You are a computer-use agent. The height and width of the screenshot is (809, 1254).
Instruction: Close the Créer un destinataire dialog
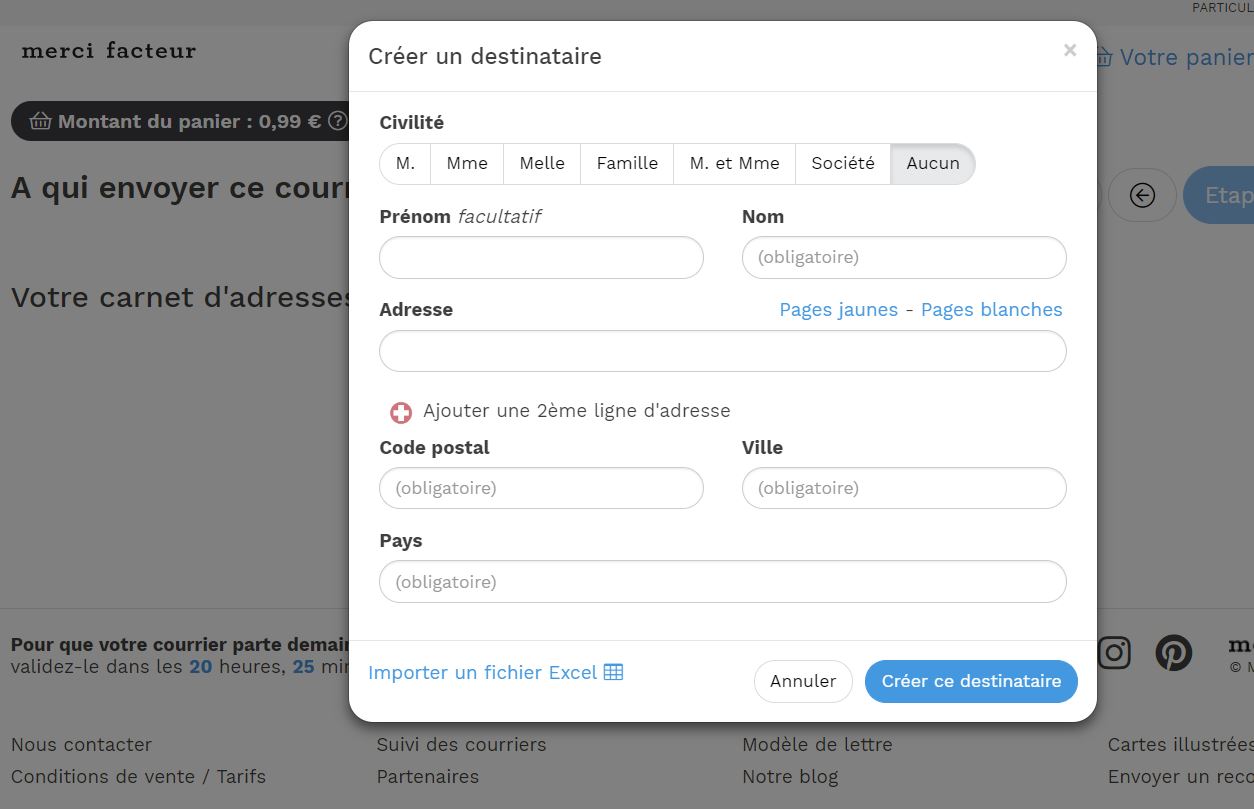(x=1070, y=50)
